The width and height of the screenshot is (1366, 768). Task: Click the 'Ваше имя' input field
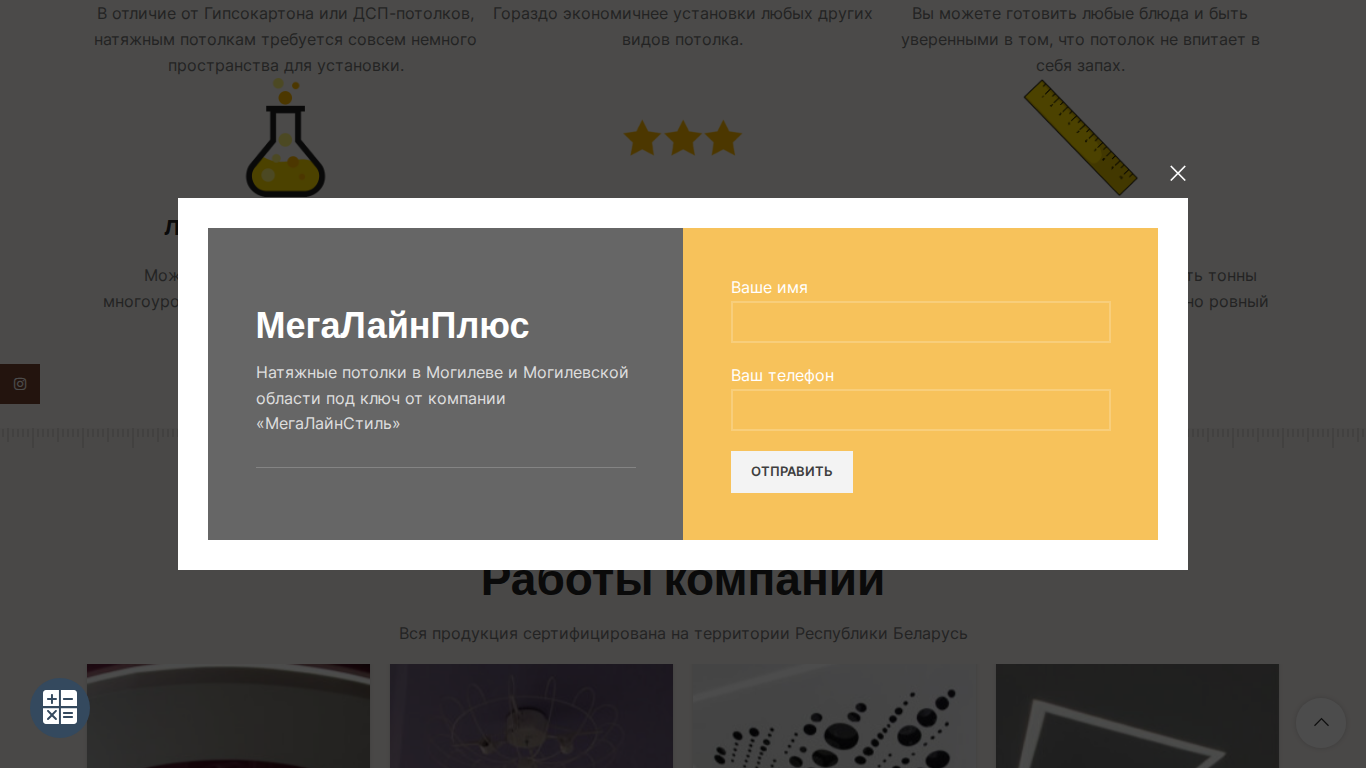point(920,322)
